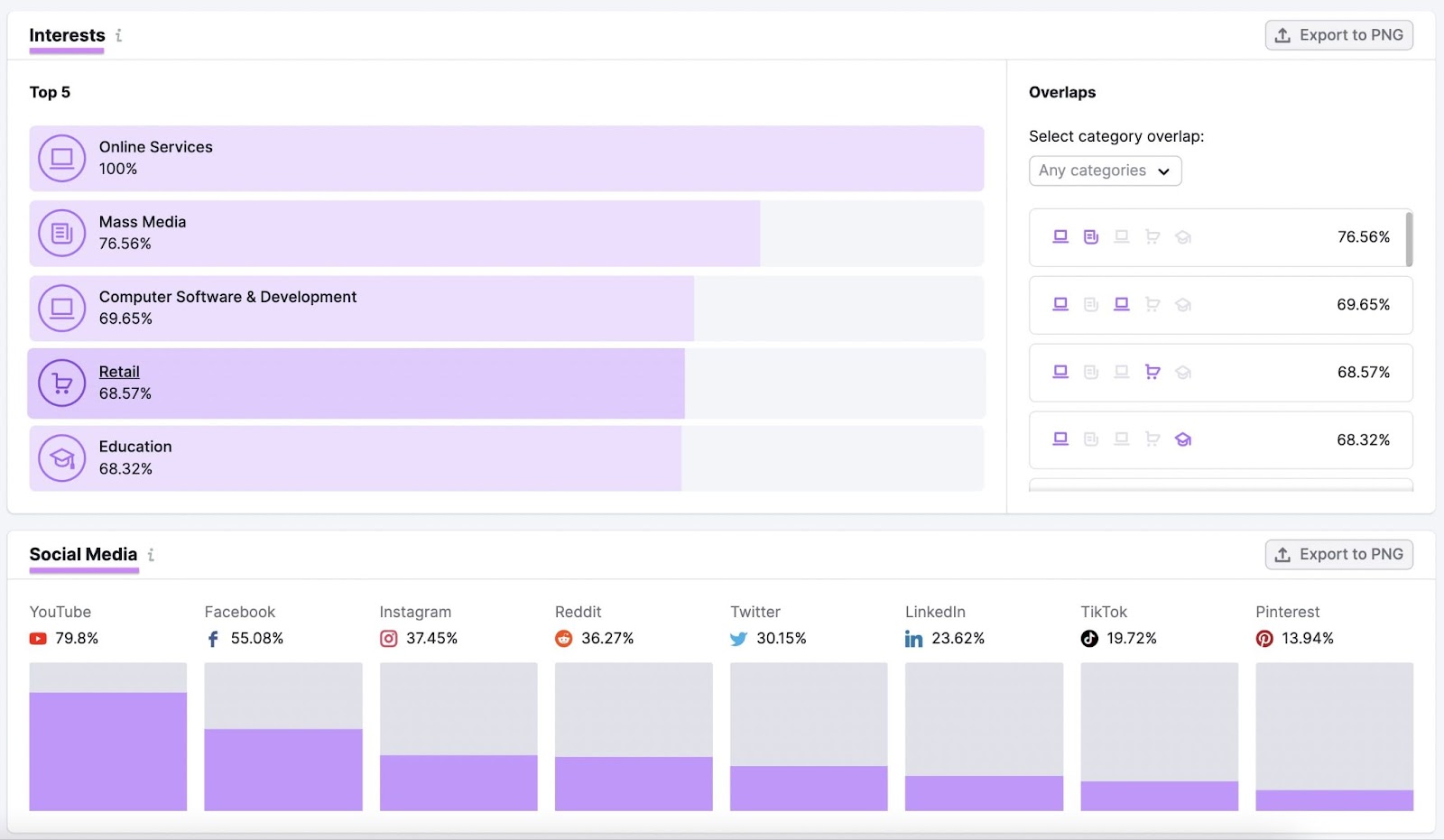
Task: Click the Mass Media document icon
Action: coord(61,233)
